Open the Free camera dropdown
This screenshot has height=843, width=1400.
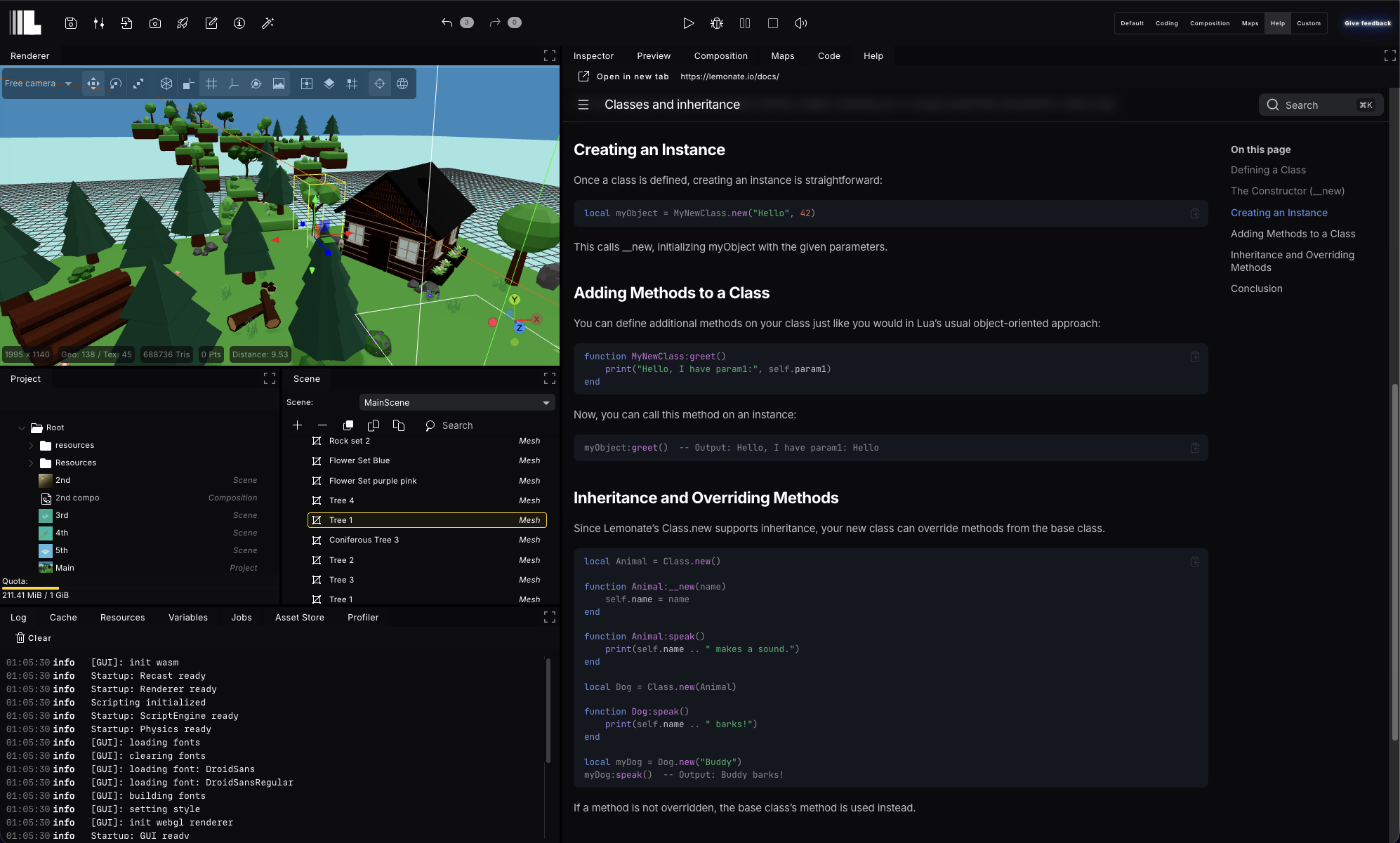39,83
